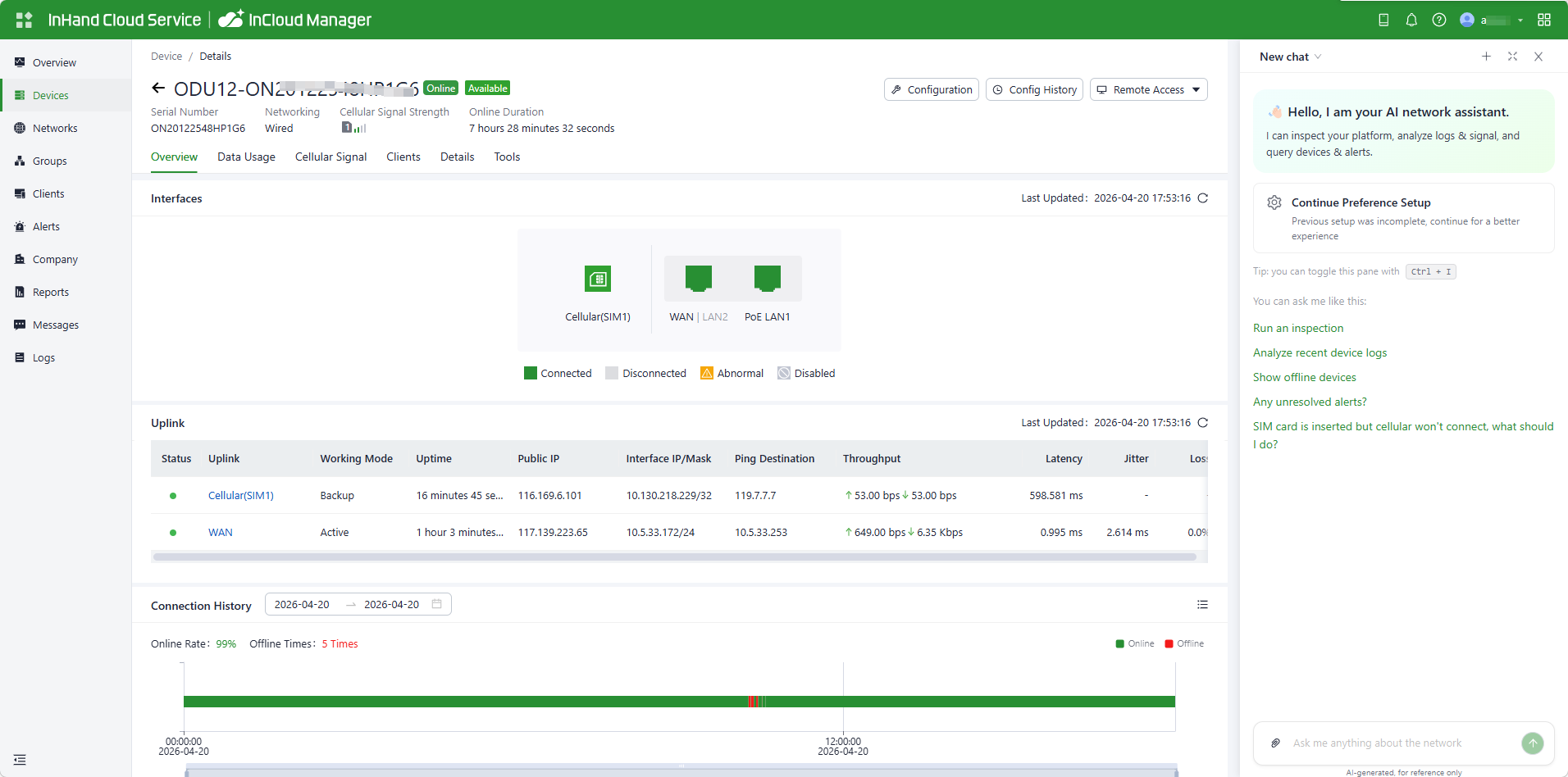The image size is (1568, 777).
Task: Start a new chat with plus icon
Action: [1486, 57]
